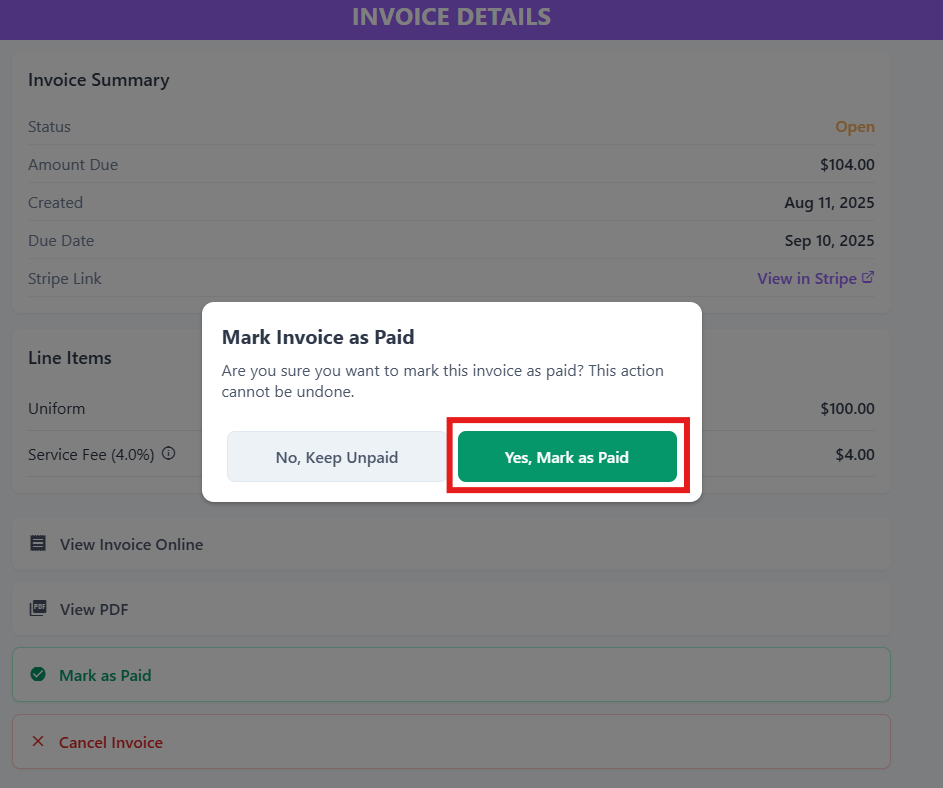Select the Mark as Paid action
The width and height of the screenshot is (943, 788).
[451, 674]
